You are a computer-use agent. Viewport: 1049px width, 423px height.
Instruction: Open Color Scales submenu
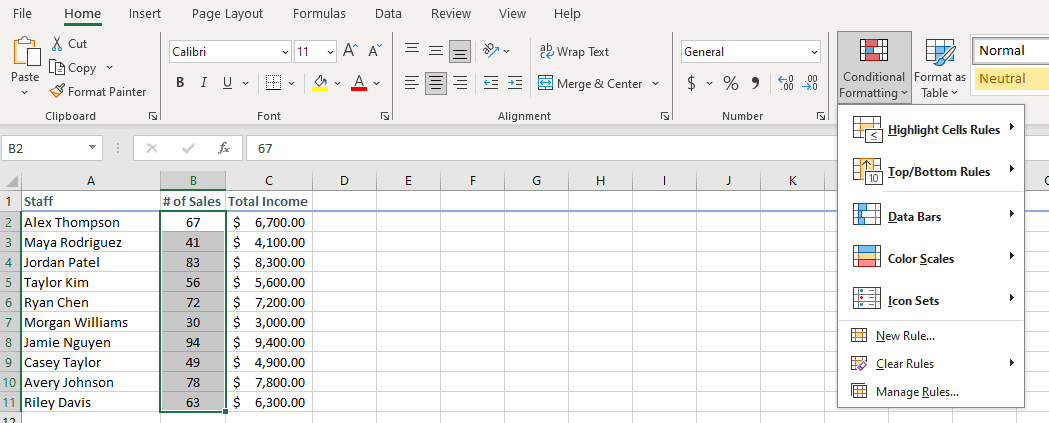coord(931,258)
